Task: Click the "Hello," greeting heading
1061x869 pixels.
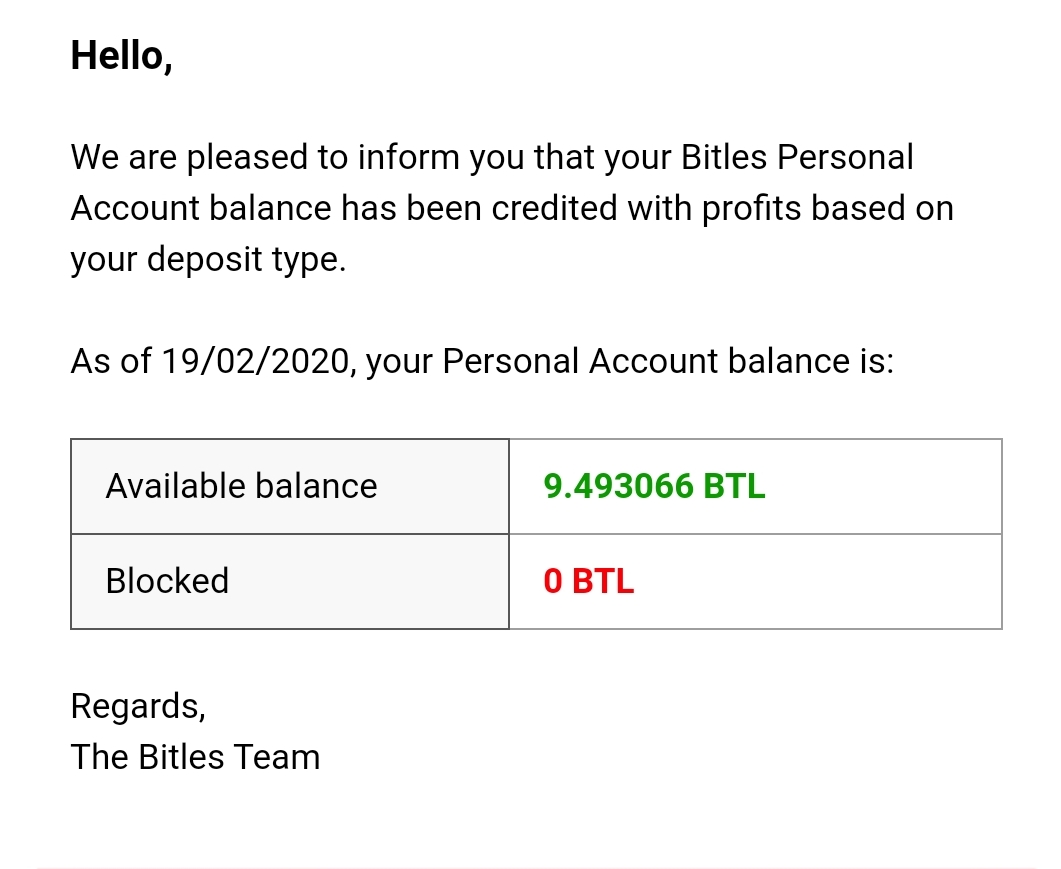Action: [121, 56]
